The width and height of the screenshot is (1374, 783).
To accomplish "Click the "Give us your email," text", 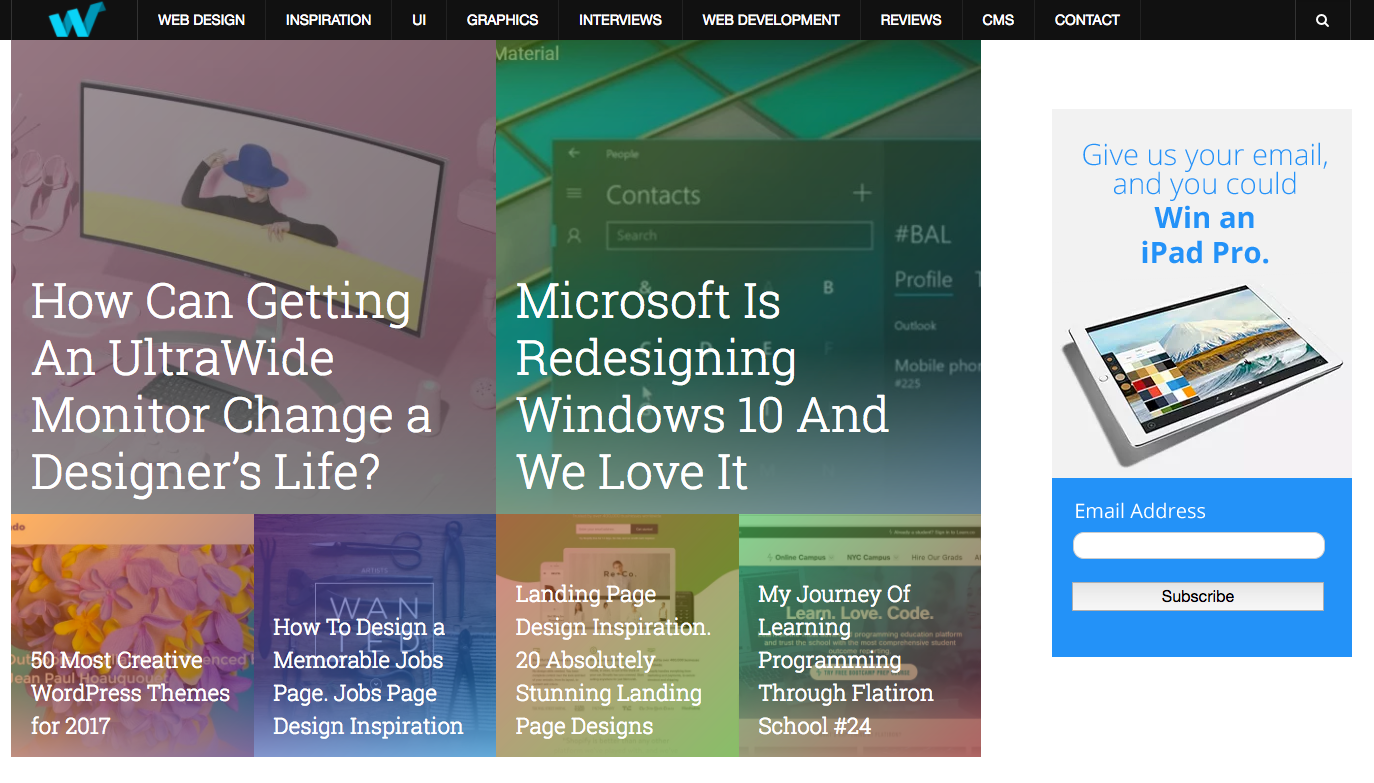I will pyautogui.click(x=1205, y=155).
